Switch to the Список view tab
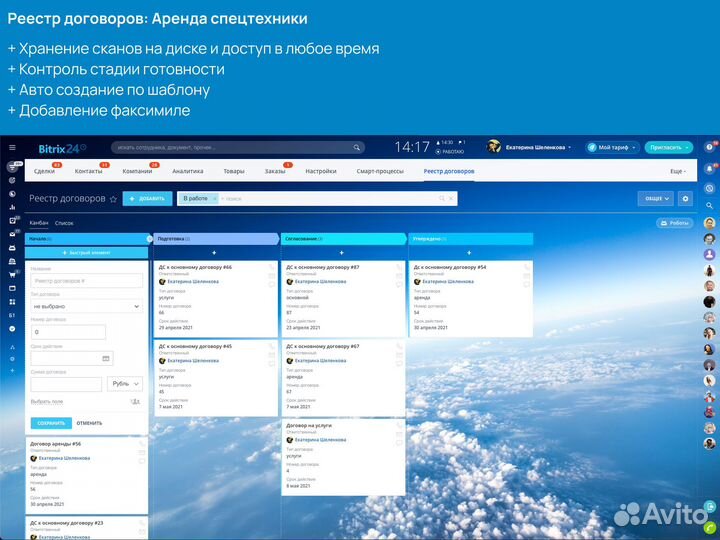The width and height of the screenshot is (720, 540). [x=64, y=223]
